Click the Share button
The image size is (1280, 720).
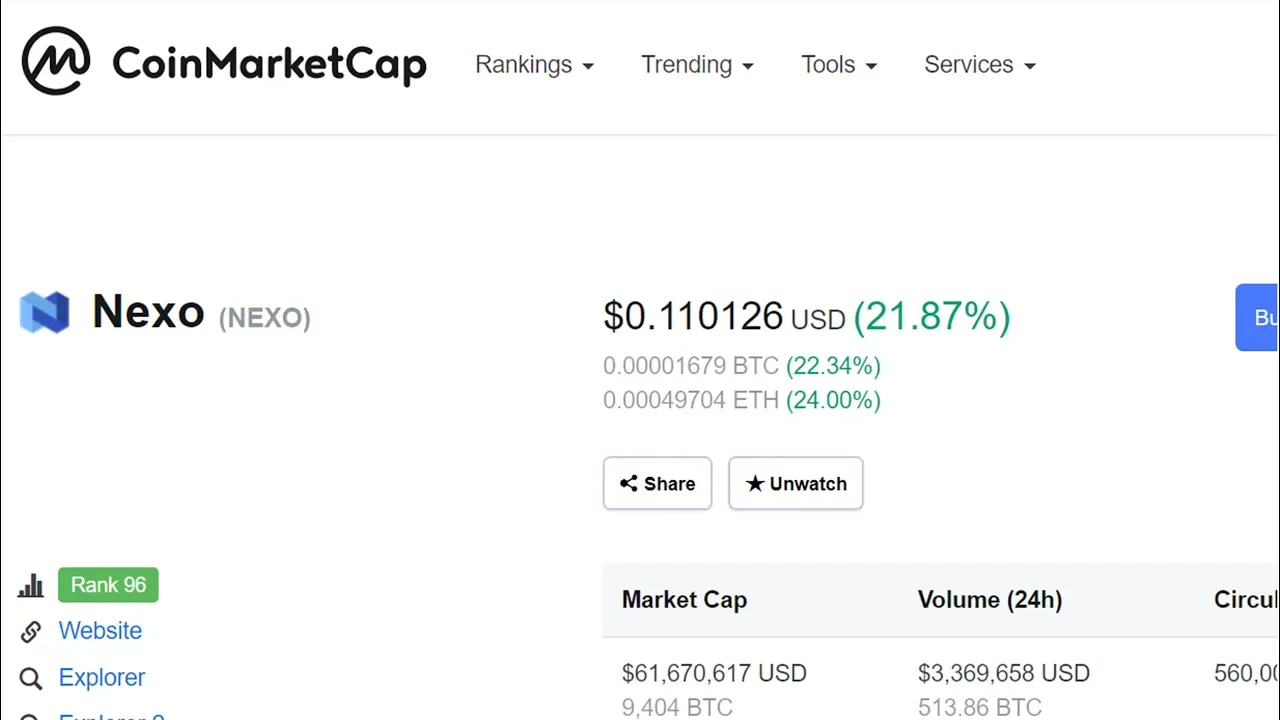tap(657, 484)
